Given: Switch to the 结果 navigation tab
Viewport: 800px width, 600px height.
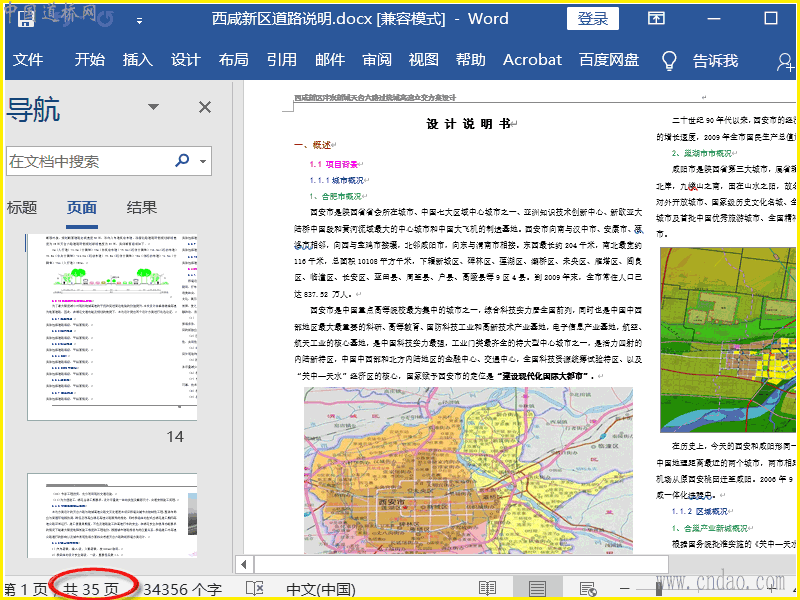Looking at the screenshot, I should [141, 208].
